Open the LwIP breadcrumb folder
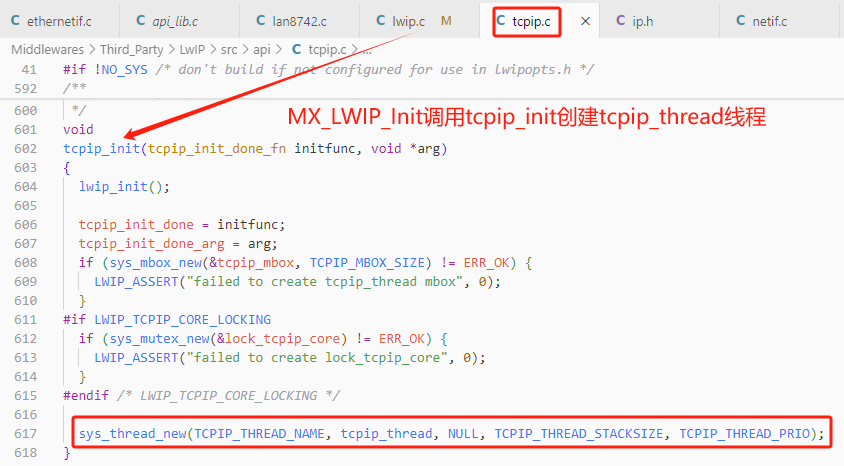Viewport: 844px width, 466px height. (x=192, y=50)
